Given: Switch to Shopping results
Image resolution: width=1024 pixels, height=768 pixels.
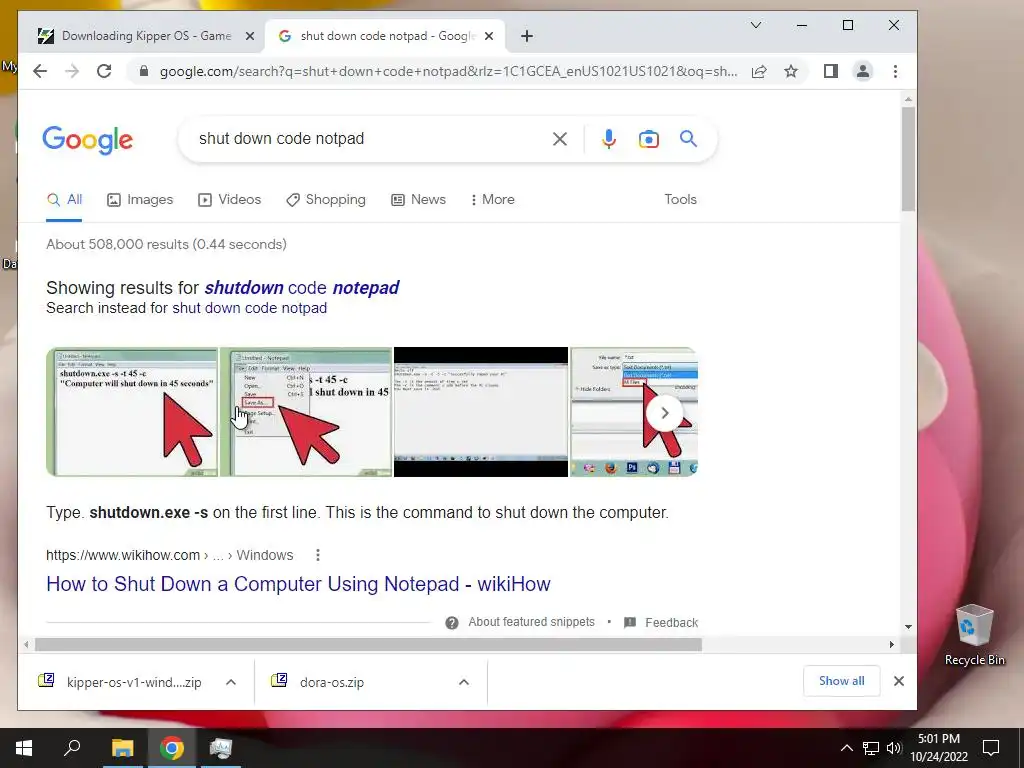Looking at the screenshot, I should click(x=326, y=200).
